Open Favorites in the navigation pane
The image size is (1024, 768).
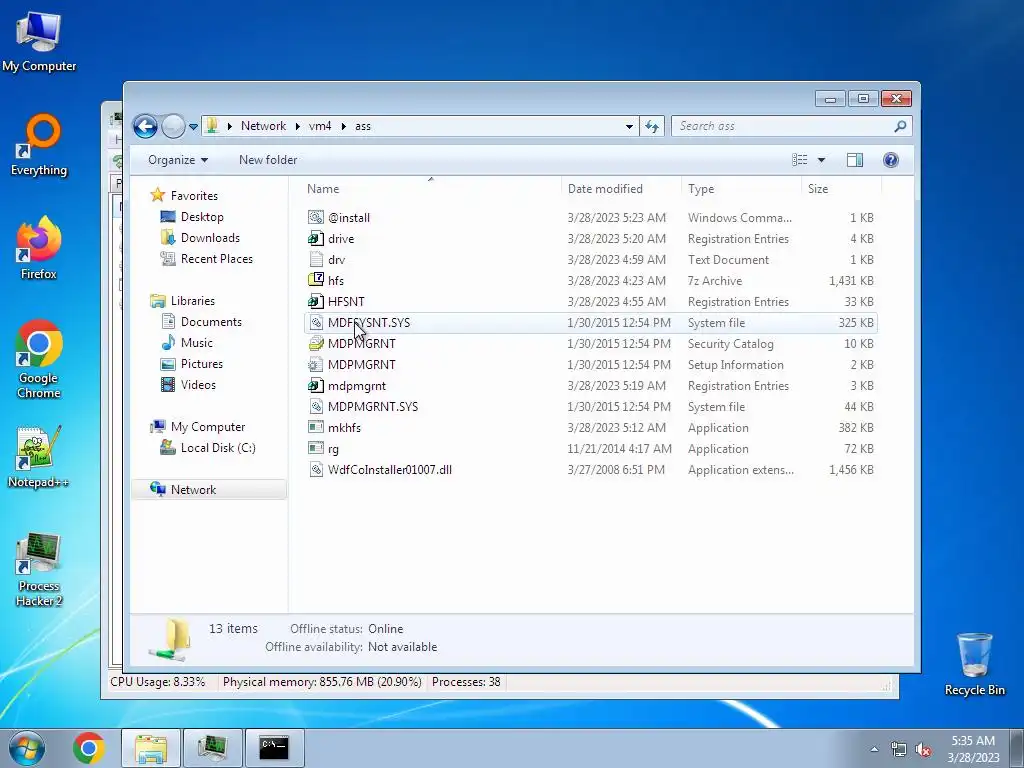pyautogui.click(x=194, y=195)
